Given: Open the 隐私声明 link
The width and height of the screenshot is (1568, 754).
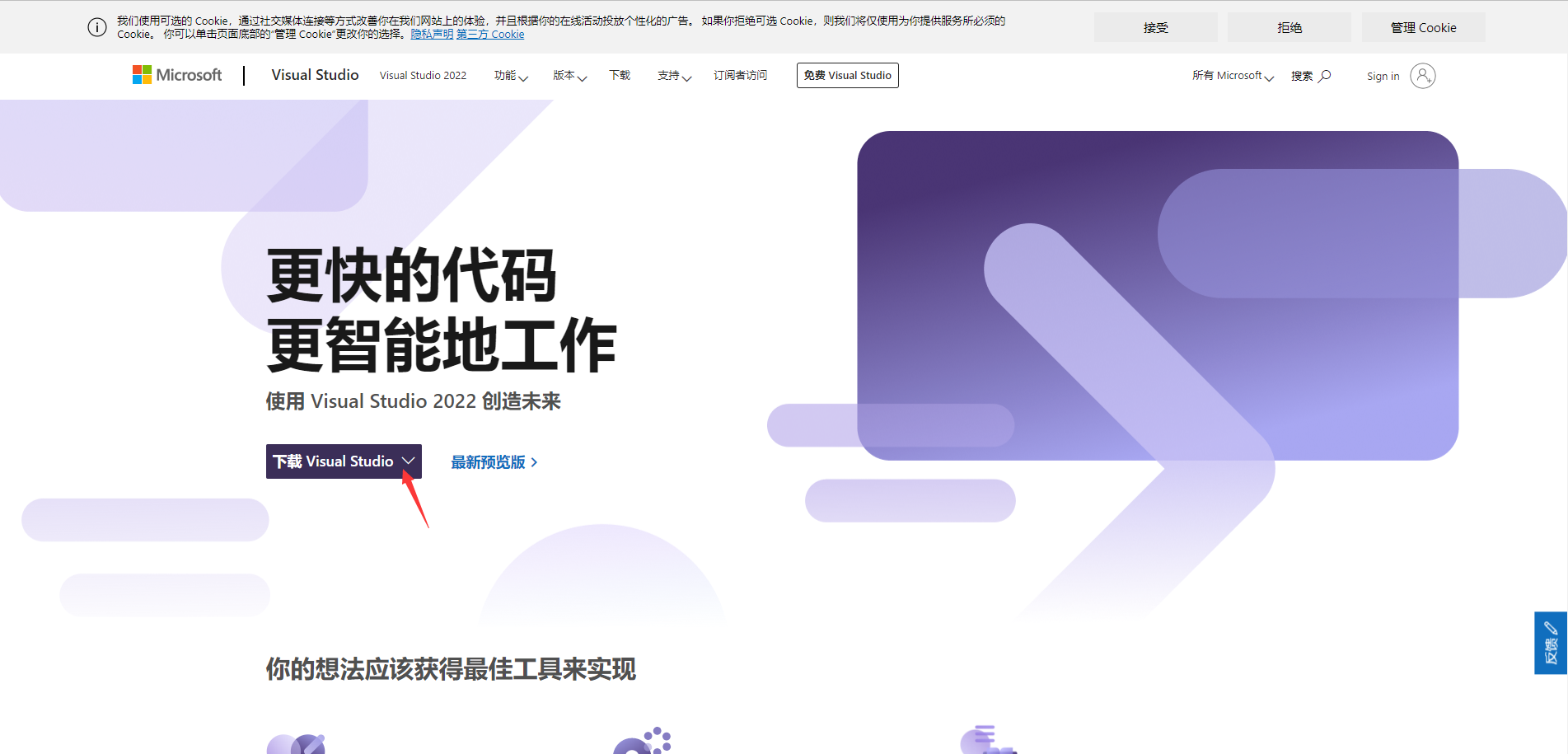Looking at the screenshot, I should click(x=432, y=35).
